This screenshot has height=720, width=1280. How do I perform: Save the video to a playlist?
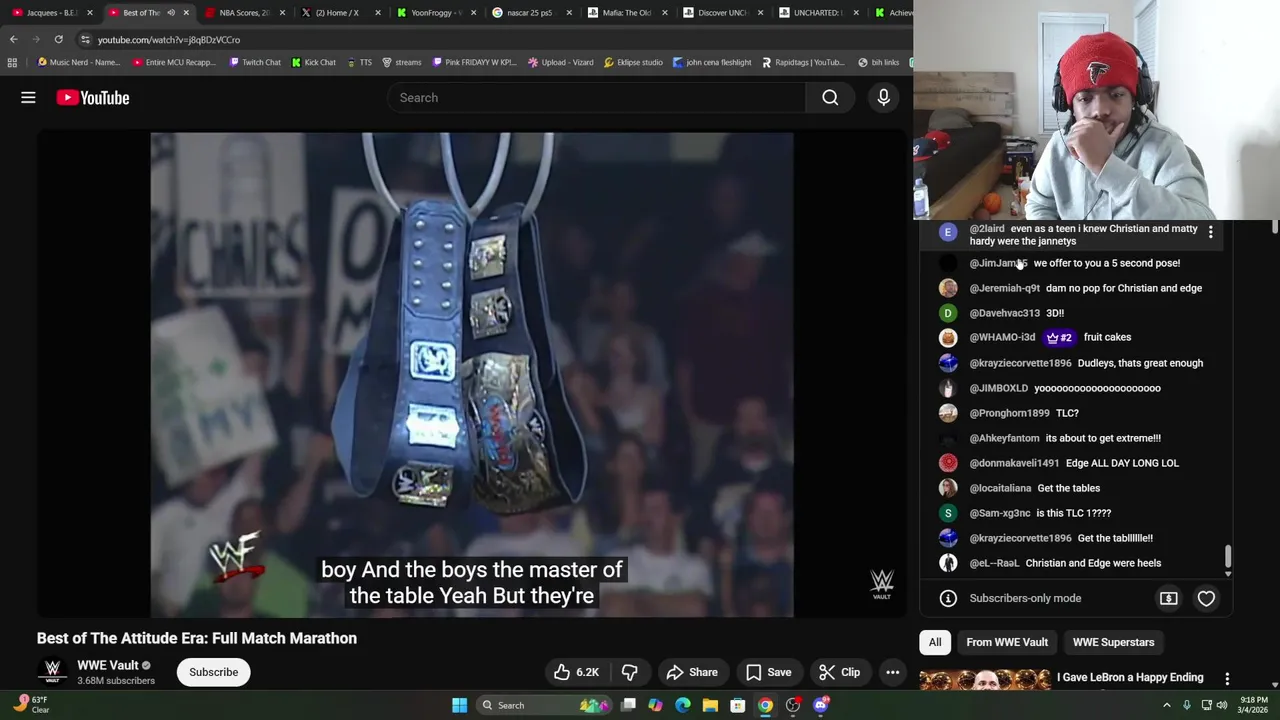tap(768, 672)
